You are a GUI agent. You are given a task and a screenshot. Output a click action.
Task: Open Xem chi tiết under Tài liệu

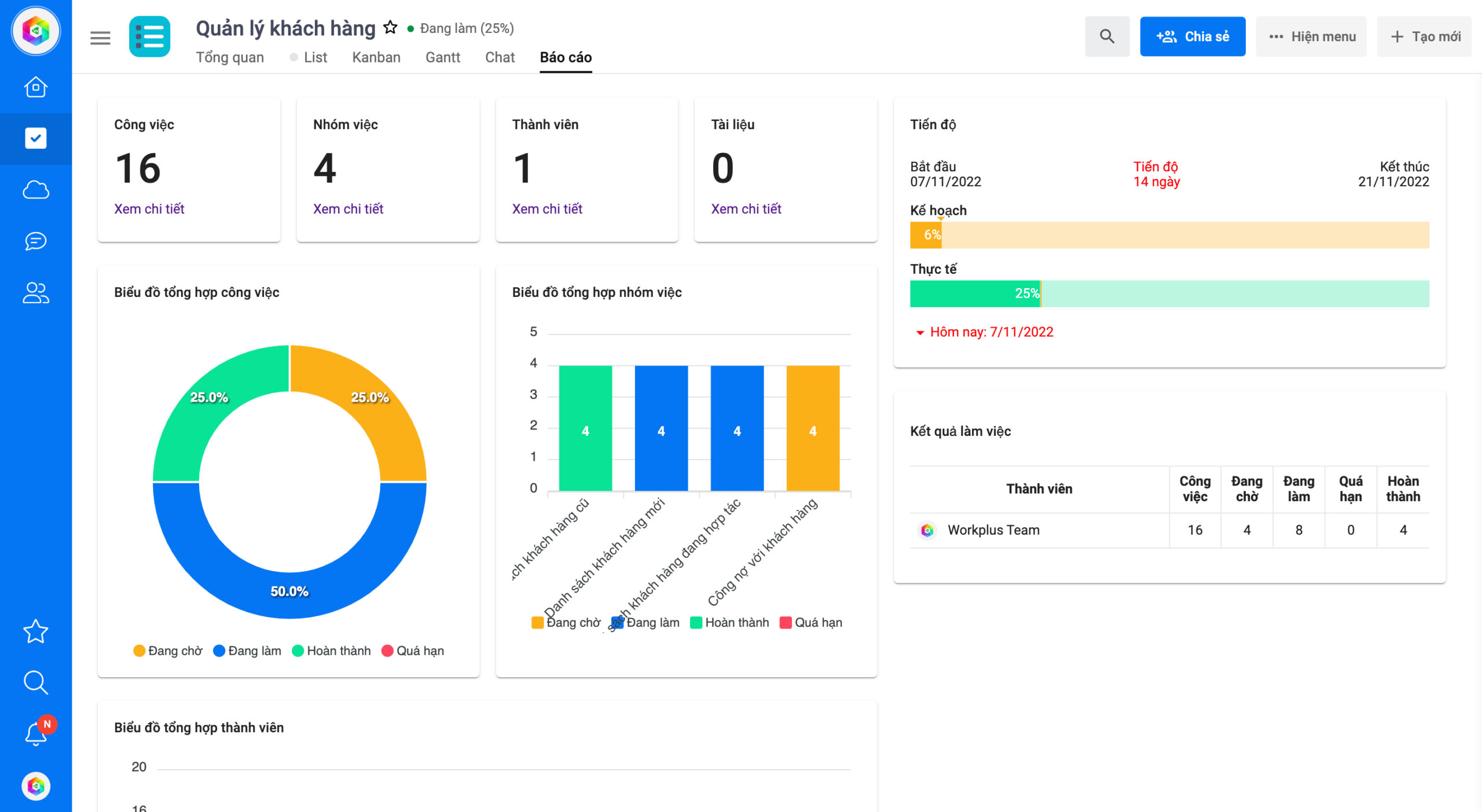746,209
